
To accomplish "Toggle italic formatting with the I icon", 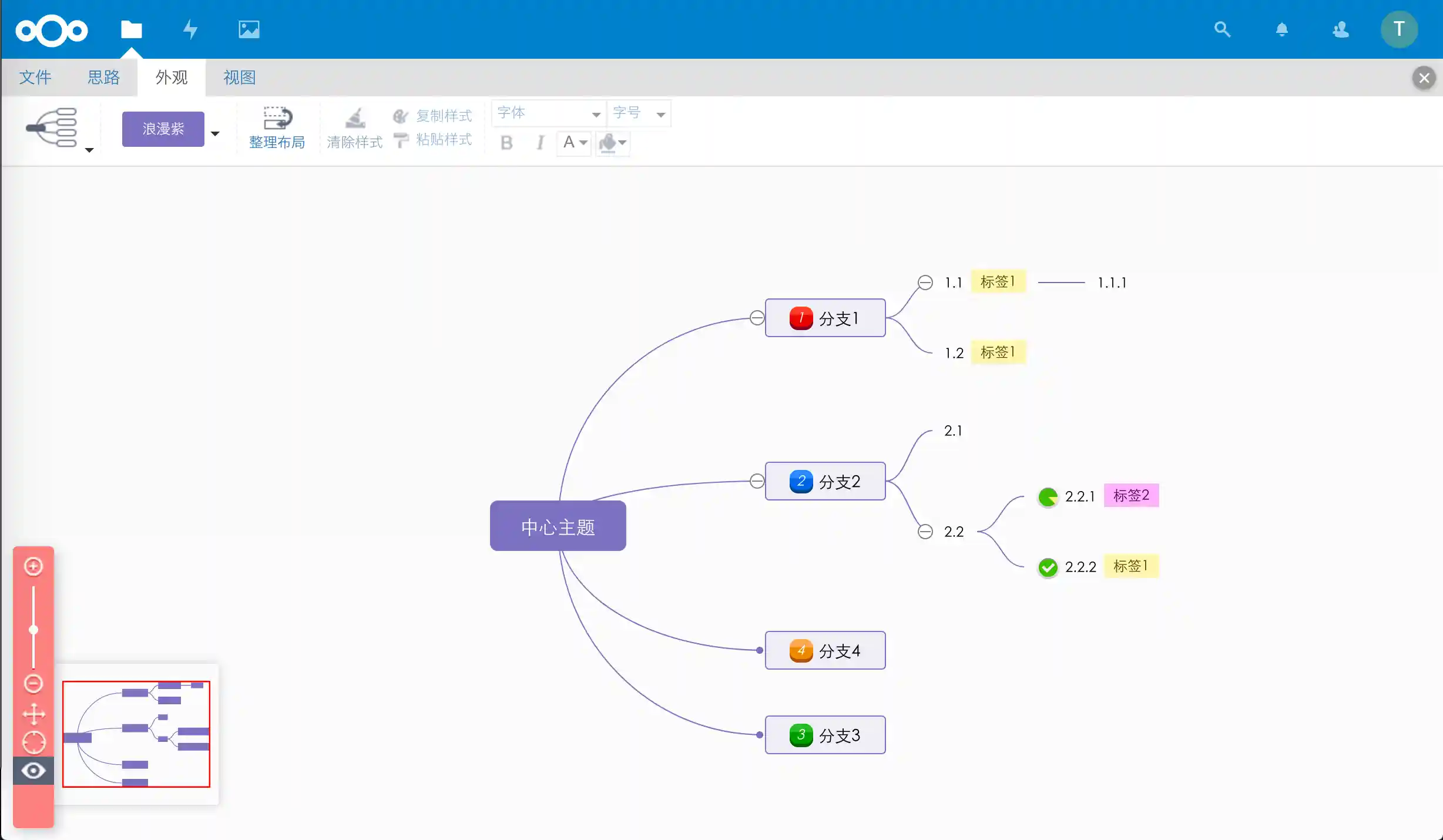I will [540, 143].
